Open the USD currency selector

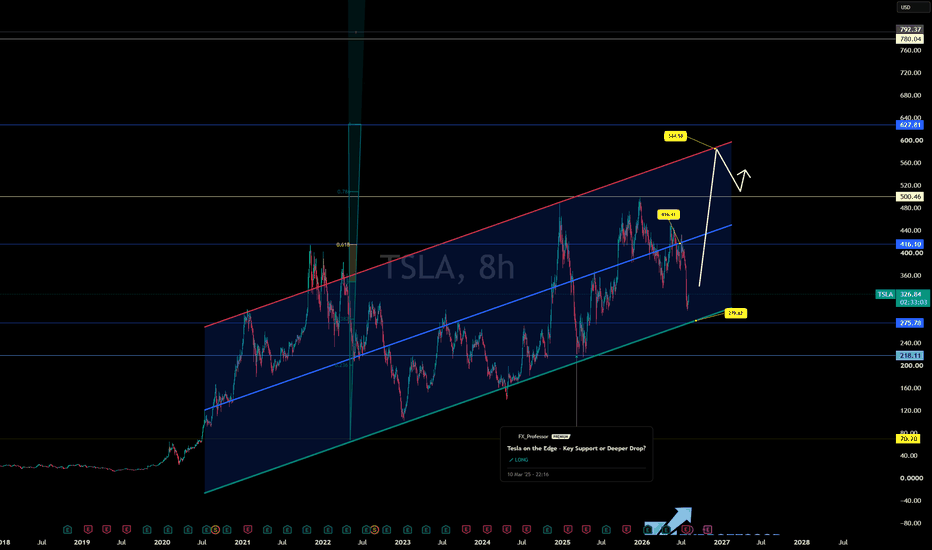[912, 7]
